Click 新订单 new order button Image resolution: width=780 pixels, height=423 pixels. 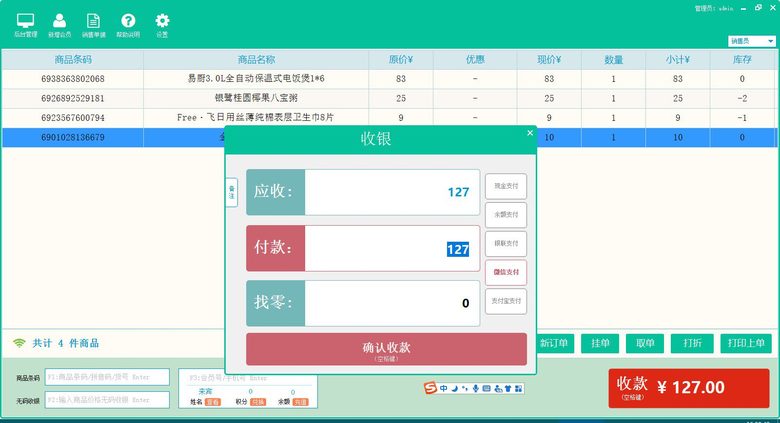[554, 343]
